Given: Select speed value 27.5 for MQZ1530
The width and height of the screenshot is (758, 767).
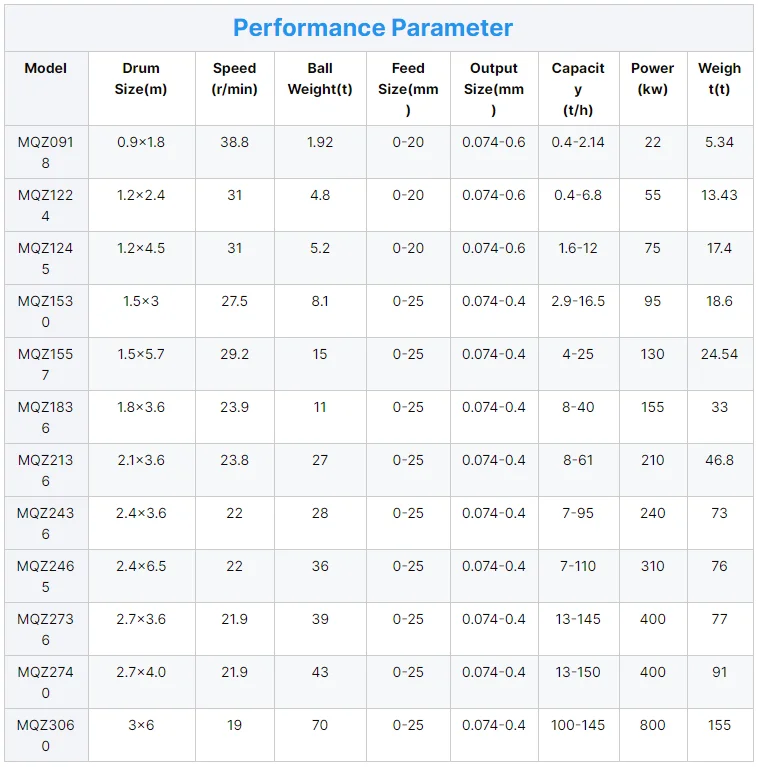Looking at the screenshot, I should click(234, 301).
